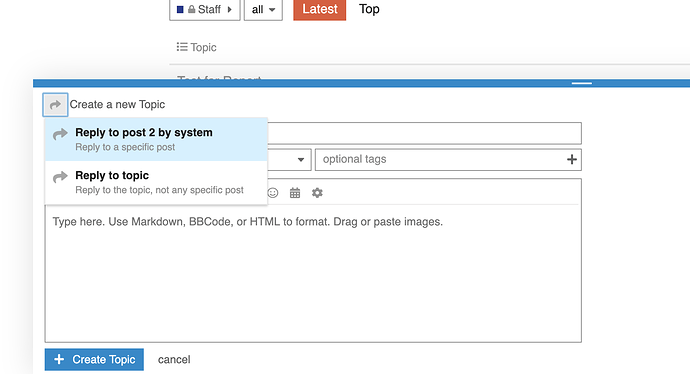Switch to the Top tab
This screenshot has width=690, height=374.
[x=369, y=9]
